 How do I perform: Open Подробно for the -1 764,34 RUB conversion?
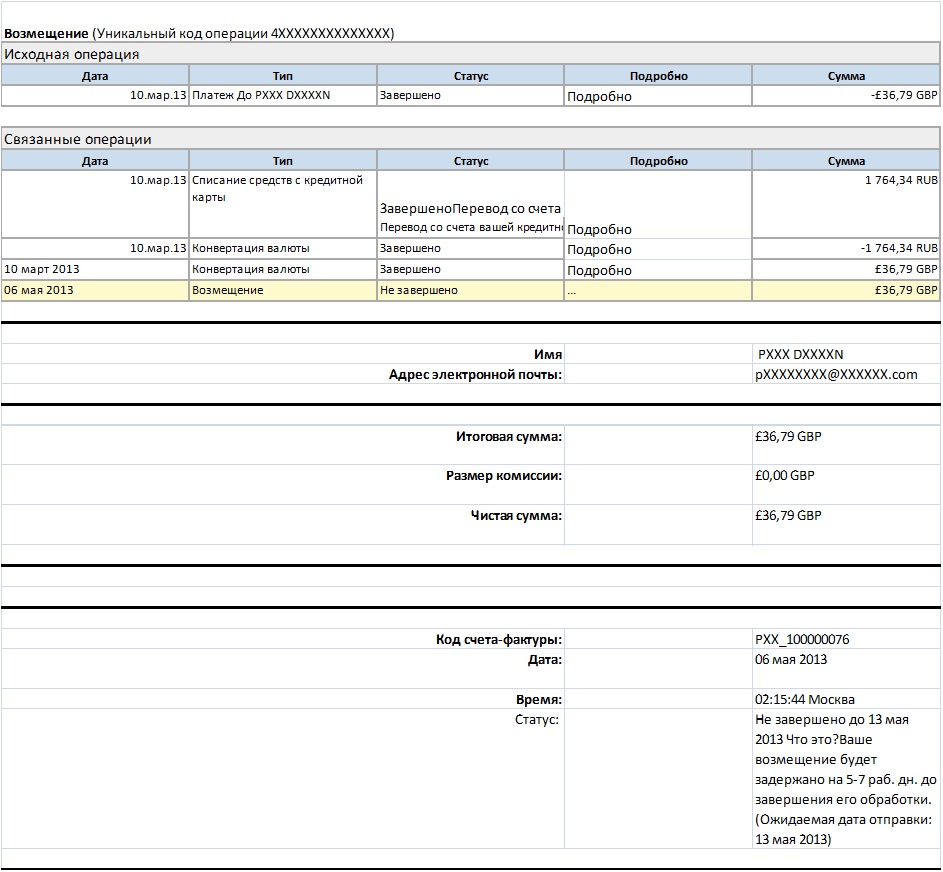click(x=600, y=249)
